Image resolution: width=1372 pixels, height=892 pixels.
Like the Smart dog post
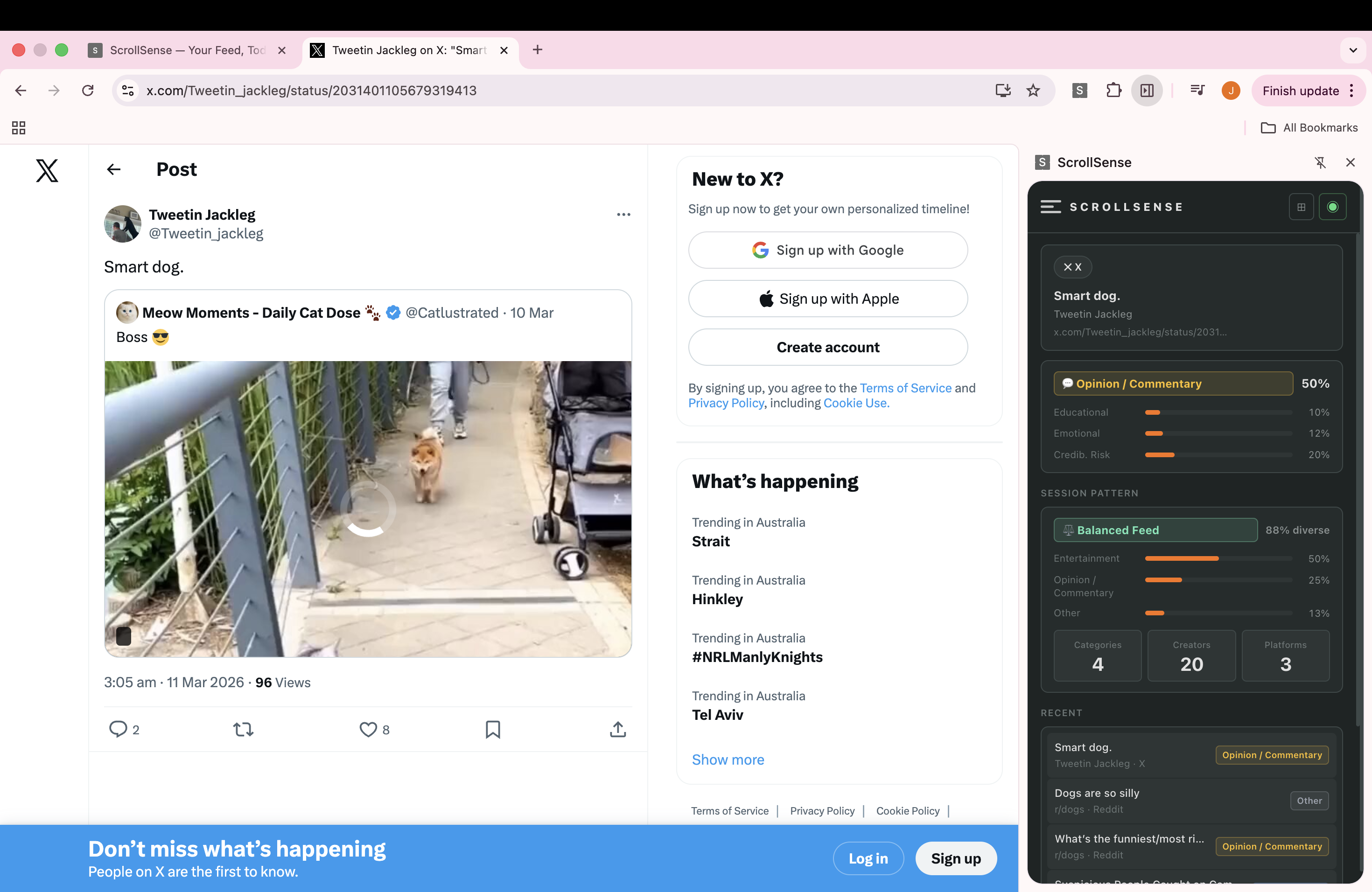(368, 730)
